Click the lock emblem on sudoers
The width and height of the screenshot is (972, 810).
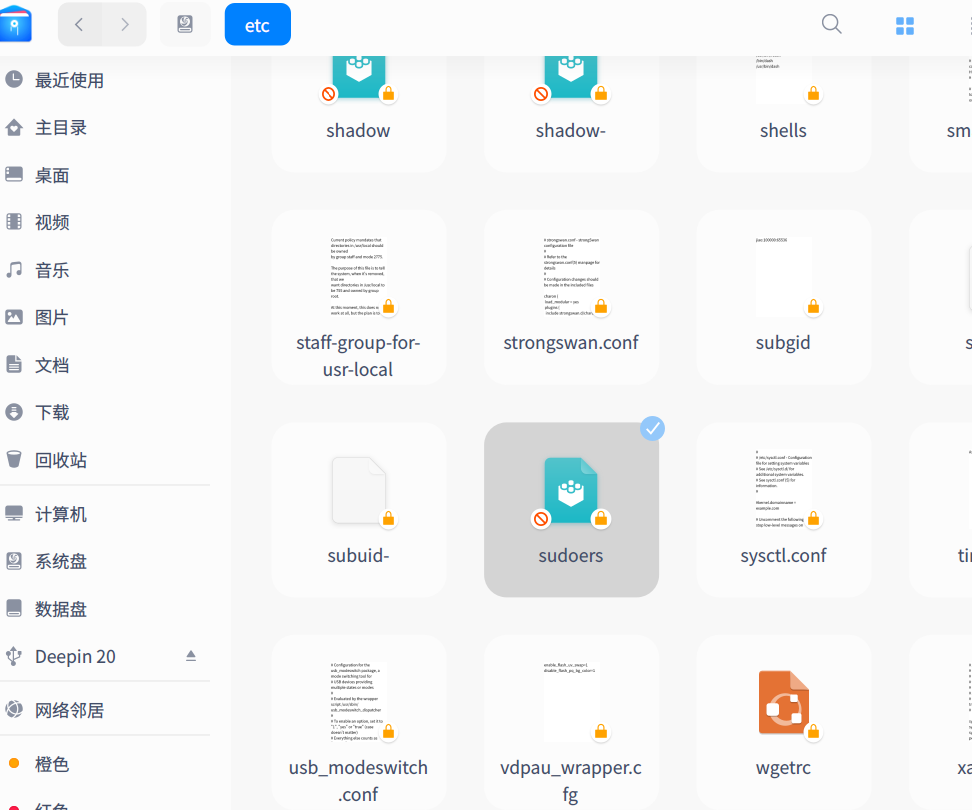(601, 518)
